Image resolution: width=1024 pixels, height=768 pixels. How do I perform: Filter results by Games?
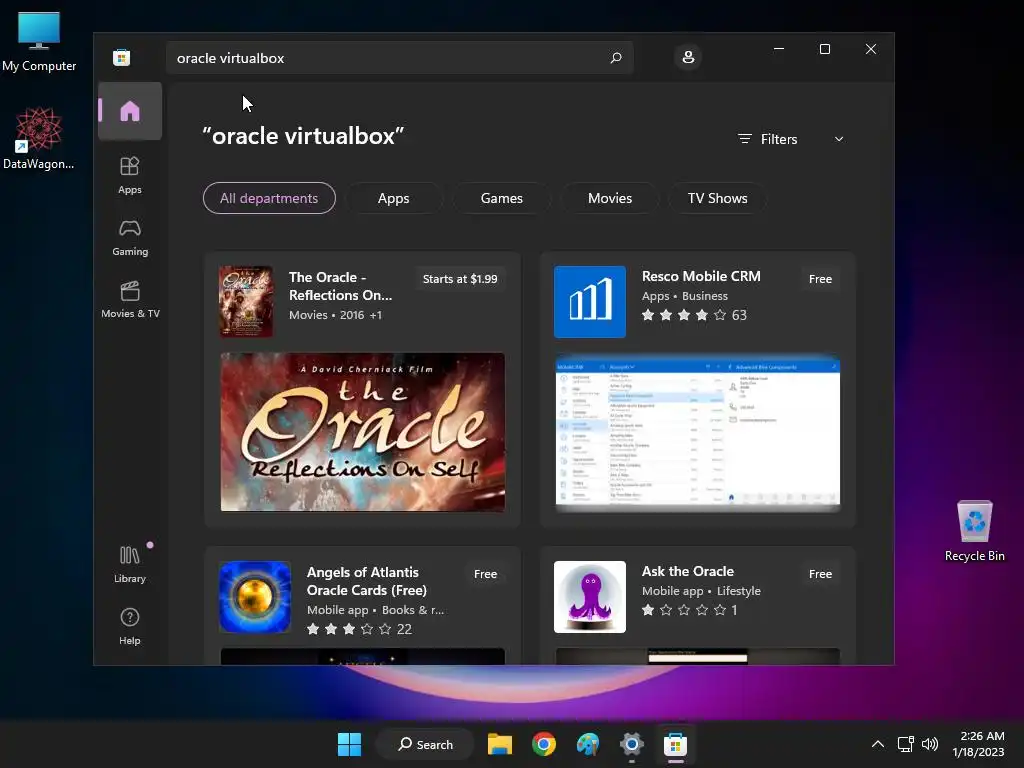502,198
